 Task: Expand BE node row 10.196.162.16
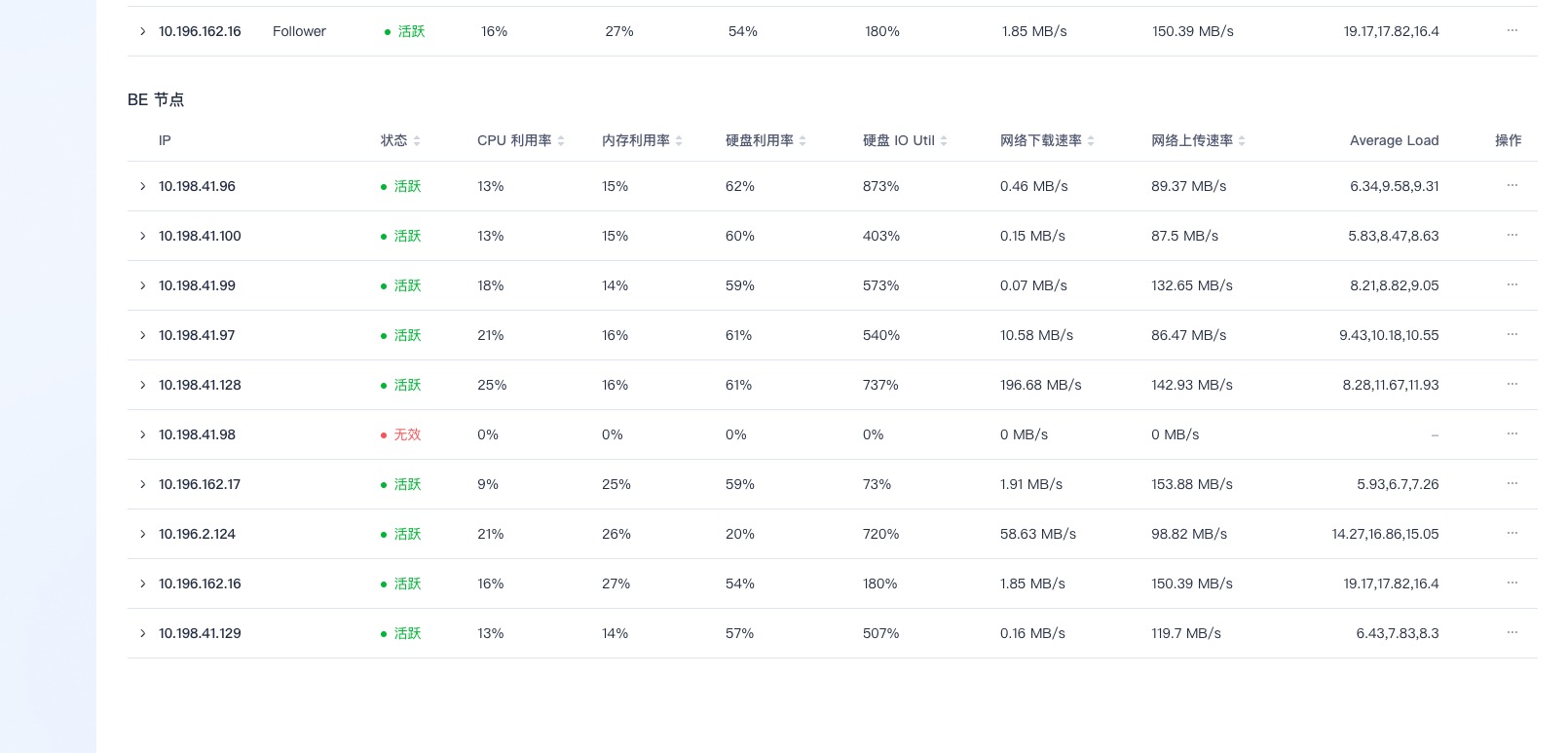click(x=142, y=584)
